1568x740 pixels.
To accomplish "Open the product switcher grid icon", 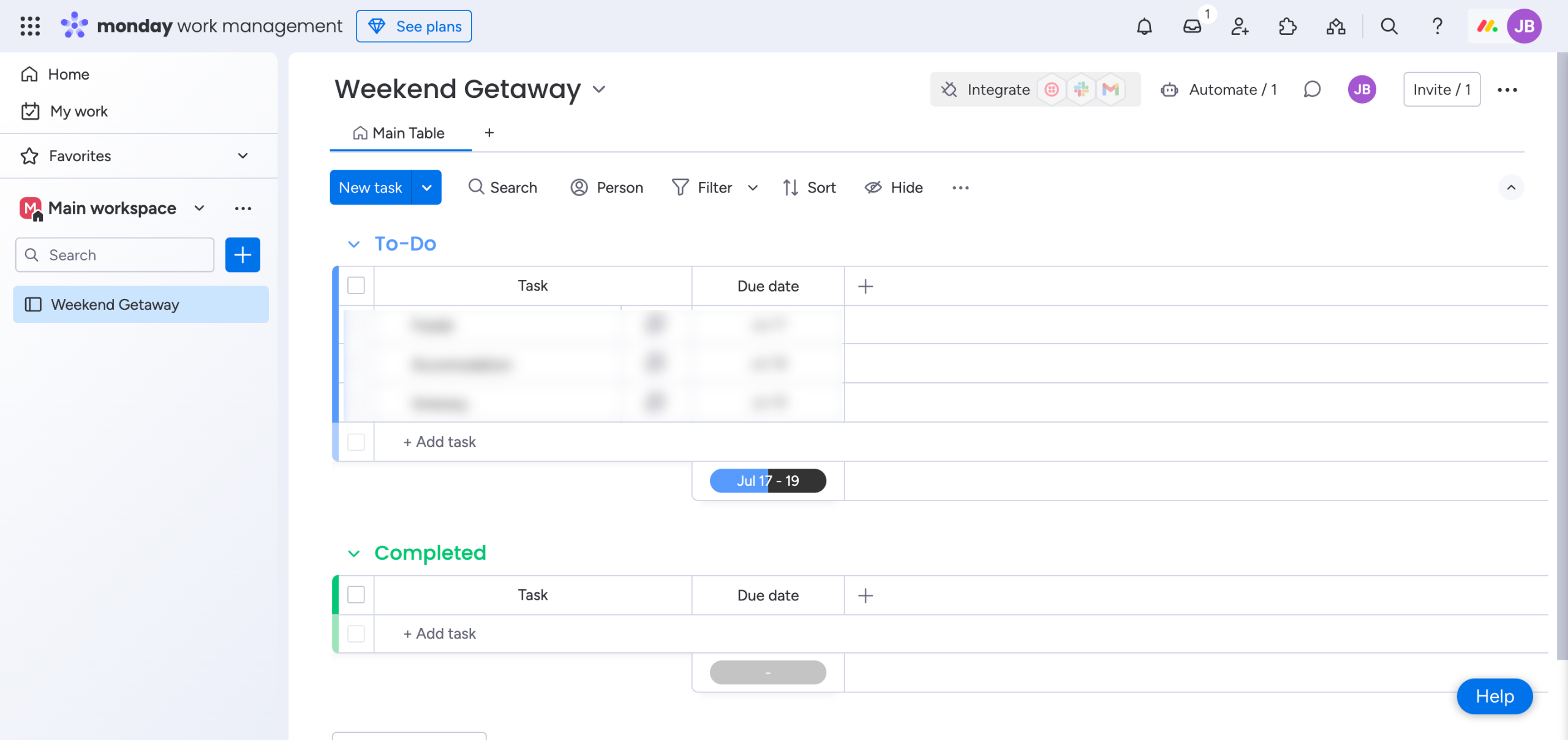I will click(x=29, y=26).
